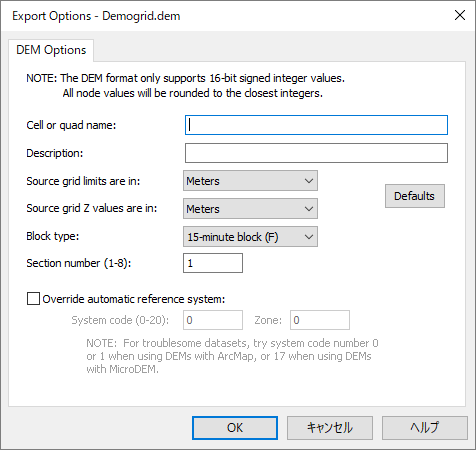
Task: Click the System code (0-20) field
Action: click(x=213, y=320)
